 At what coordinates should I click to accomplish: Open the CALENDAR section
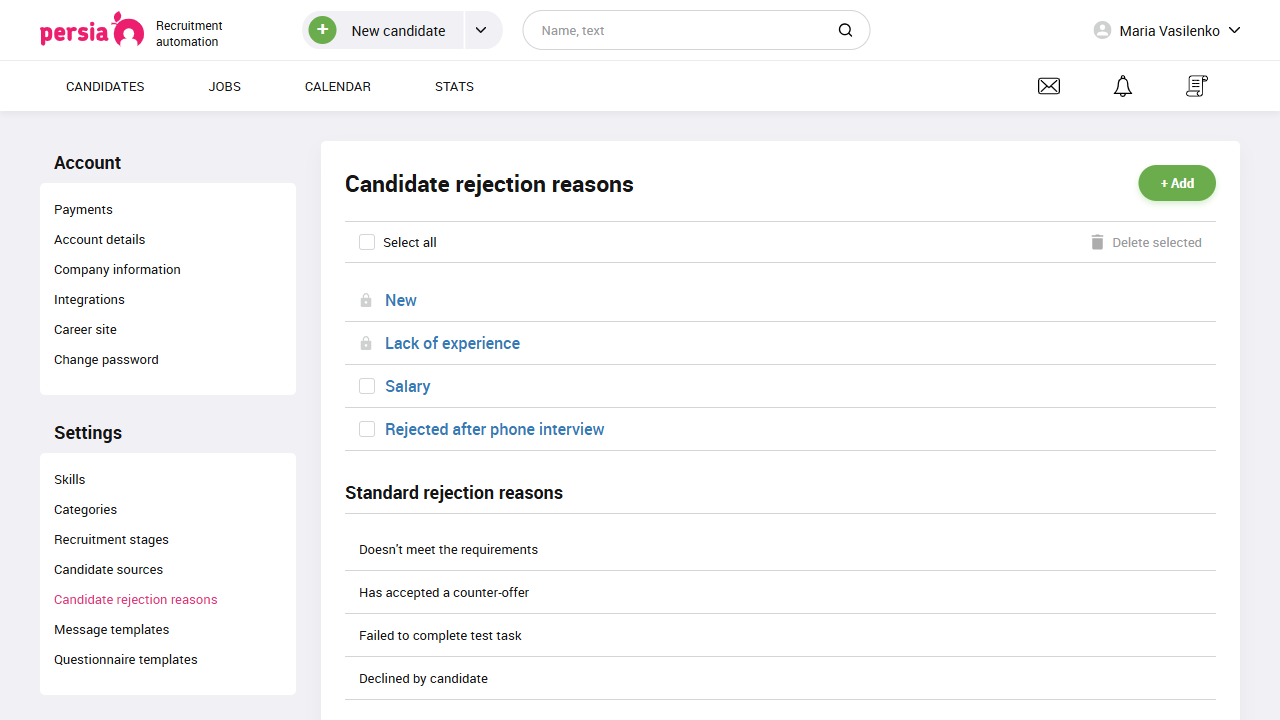(337, 86)
